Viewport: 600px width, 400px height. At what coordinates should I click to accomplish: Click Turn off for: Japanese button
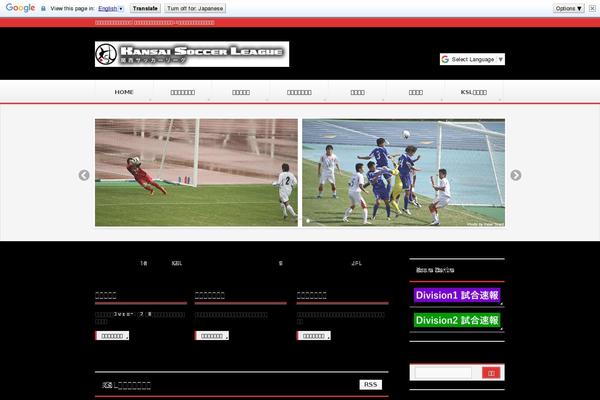pos(195,8)
